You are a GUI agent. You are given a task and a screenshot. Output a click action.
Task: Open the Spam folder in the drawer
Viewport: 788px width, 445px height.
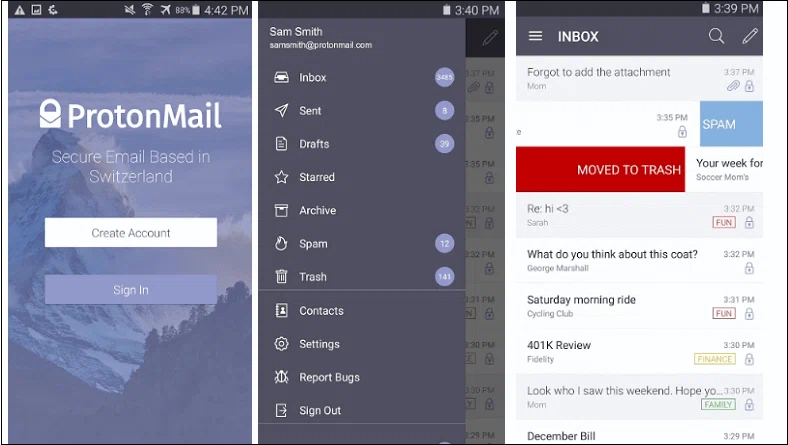click(362, 243)
